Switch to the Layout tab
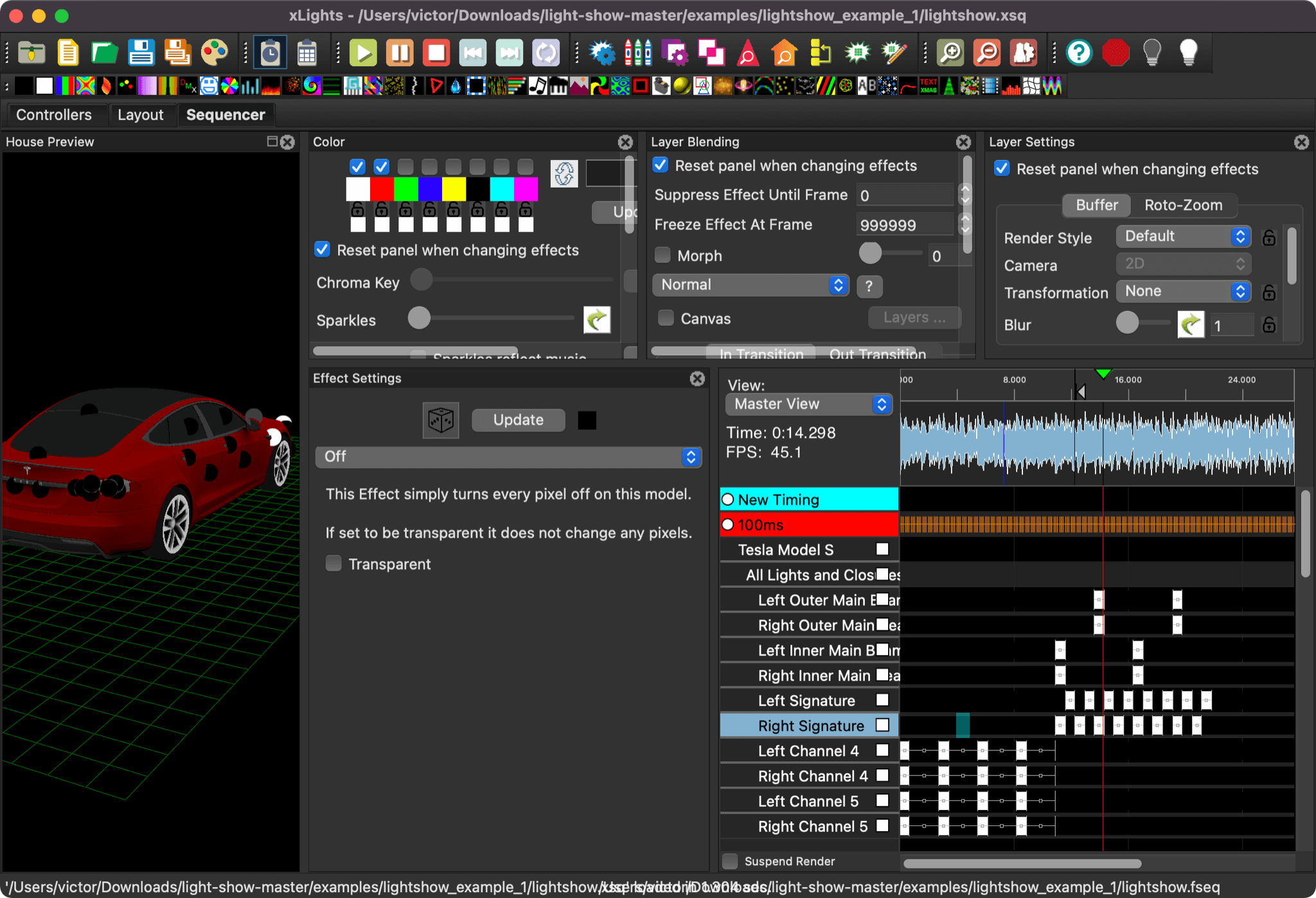The image size is (1316, 898). (140, 115)
